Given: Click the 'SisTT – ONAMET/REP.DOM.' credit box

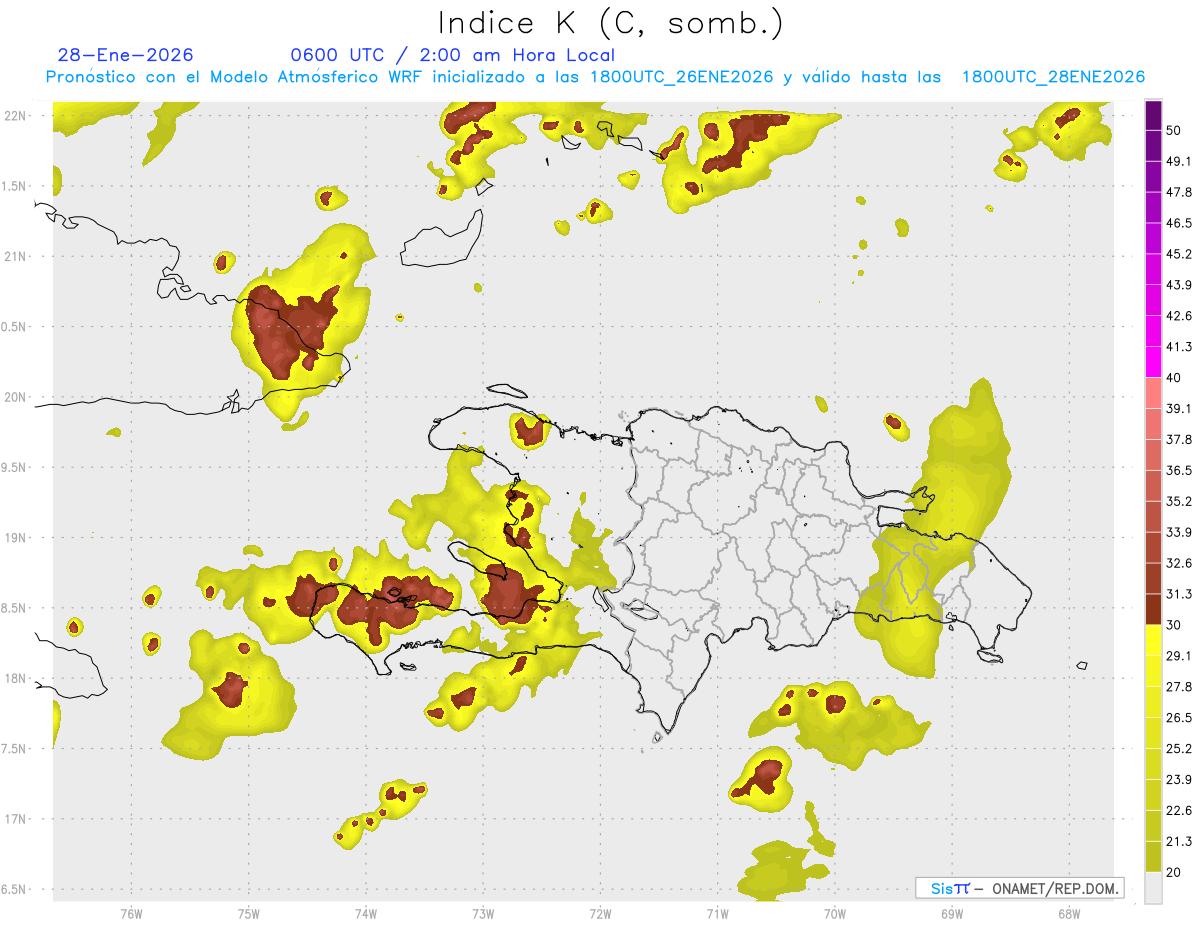Looking at the screenshot, I should click(x=1019, y=888).
